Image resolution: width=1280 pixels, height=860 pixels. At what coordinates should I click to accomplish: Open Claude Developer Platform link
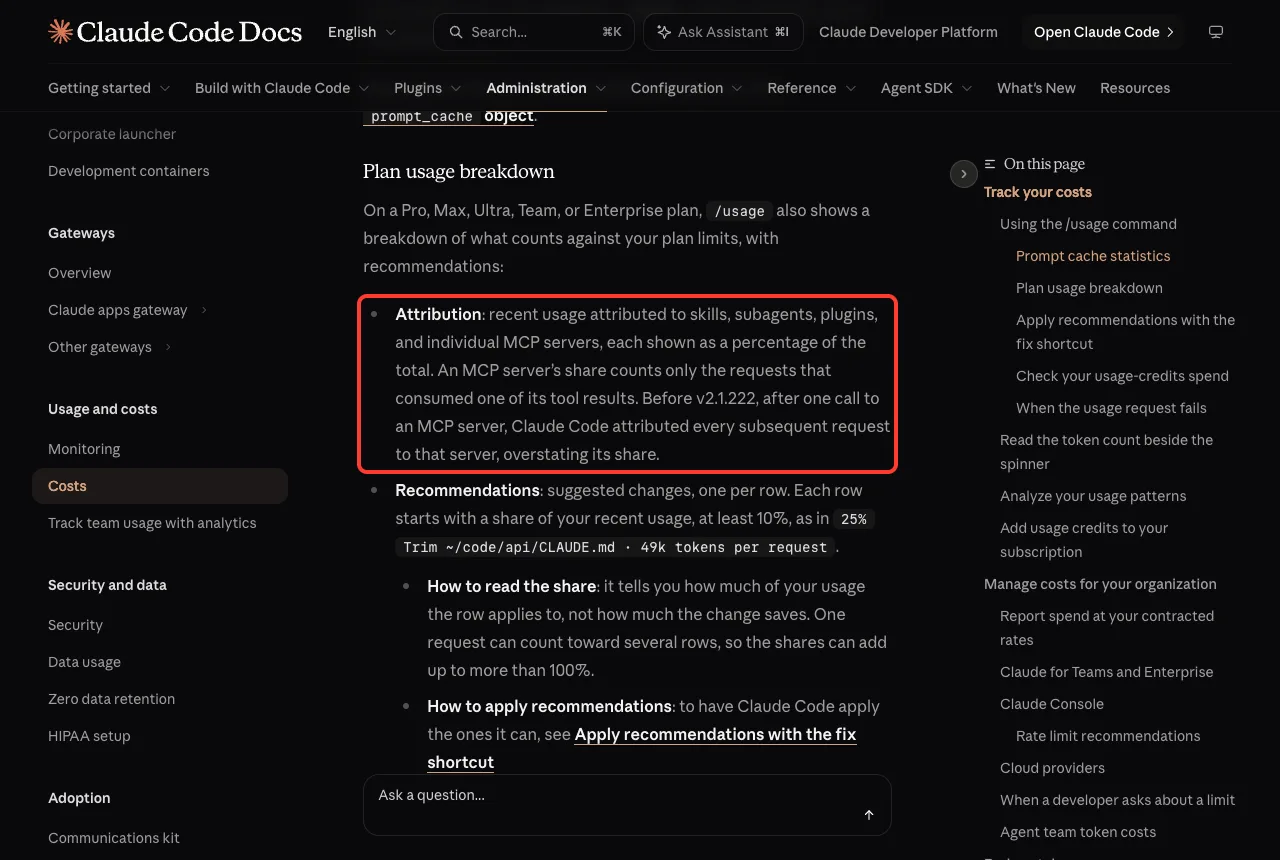click(908, 32)
